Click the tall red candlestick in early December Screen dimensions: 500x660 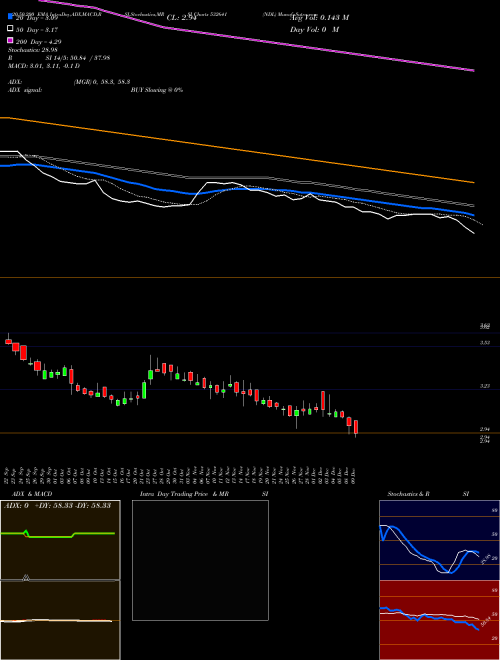tap(323, 400)
